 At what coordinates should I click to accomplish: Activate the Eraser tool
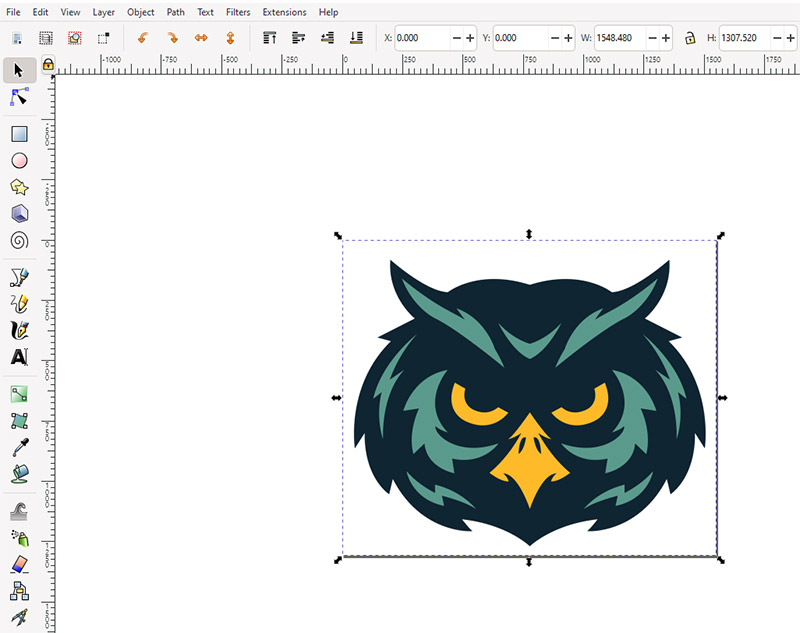click(x=19, y=565)
